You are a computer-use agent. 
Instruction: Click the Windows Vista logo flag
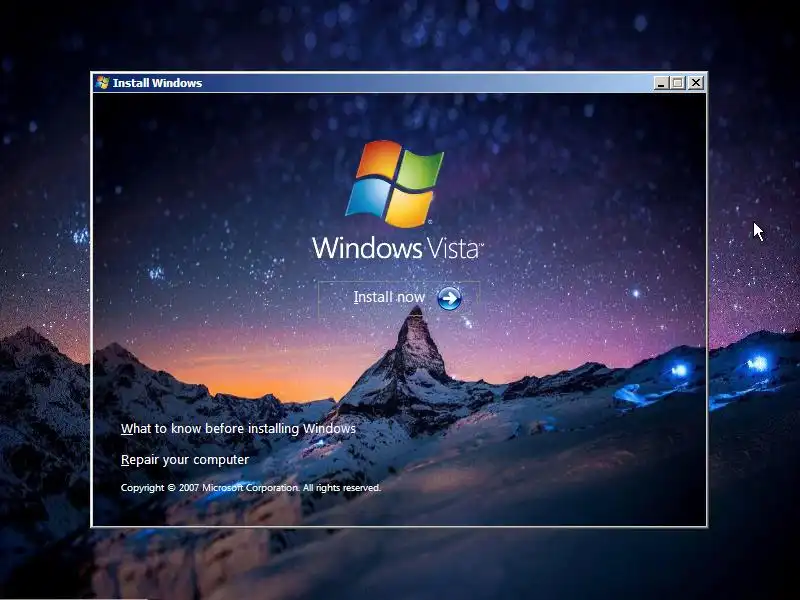[394, 184]
